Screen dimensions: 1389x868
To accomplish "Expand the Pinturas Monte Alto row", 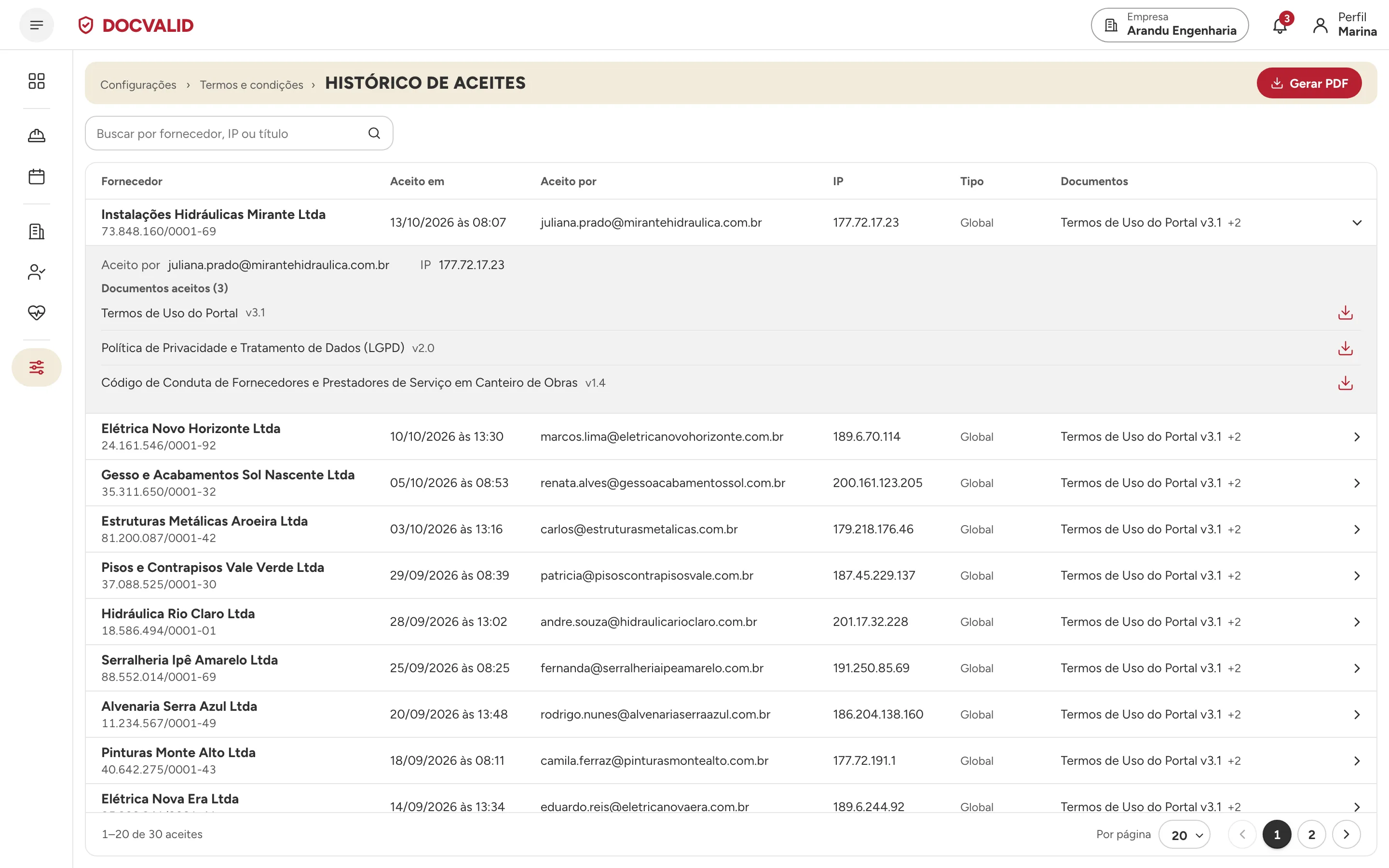I will point(1357,760).
